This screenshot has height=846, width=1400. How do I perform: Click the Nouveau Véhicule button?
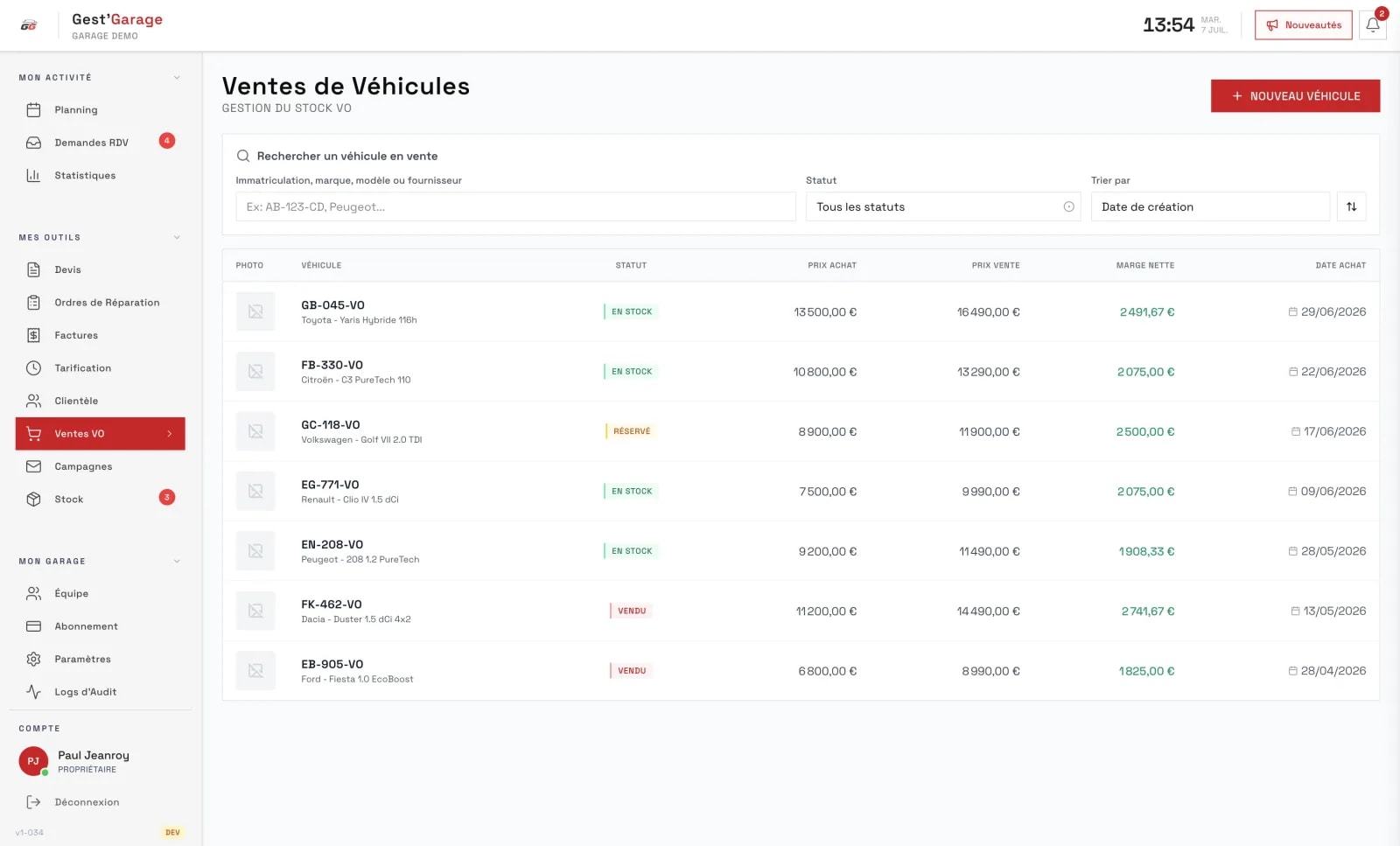point(1295,96)
